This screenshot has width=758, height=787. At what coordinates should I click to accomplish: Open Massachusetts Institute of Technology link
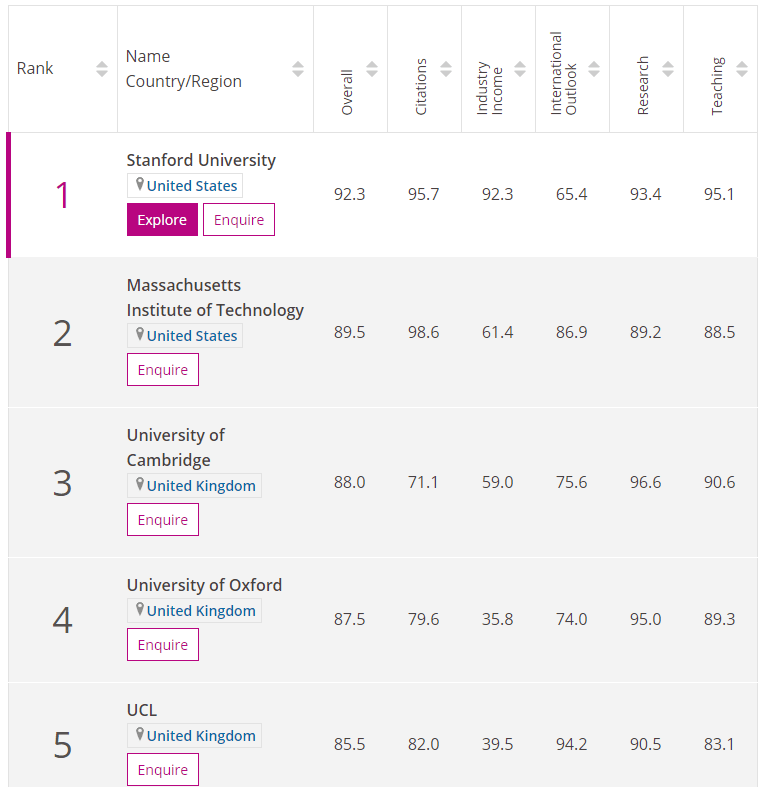pos(215,298)
